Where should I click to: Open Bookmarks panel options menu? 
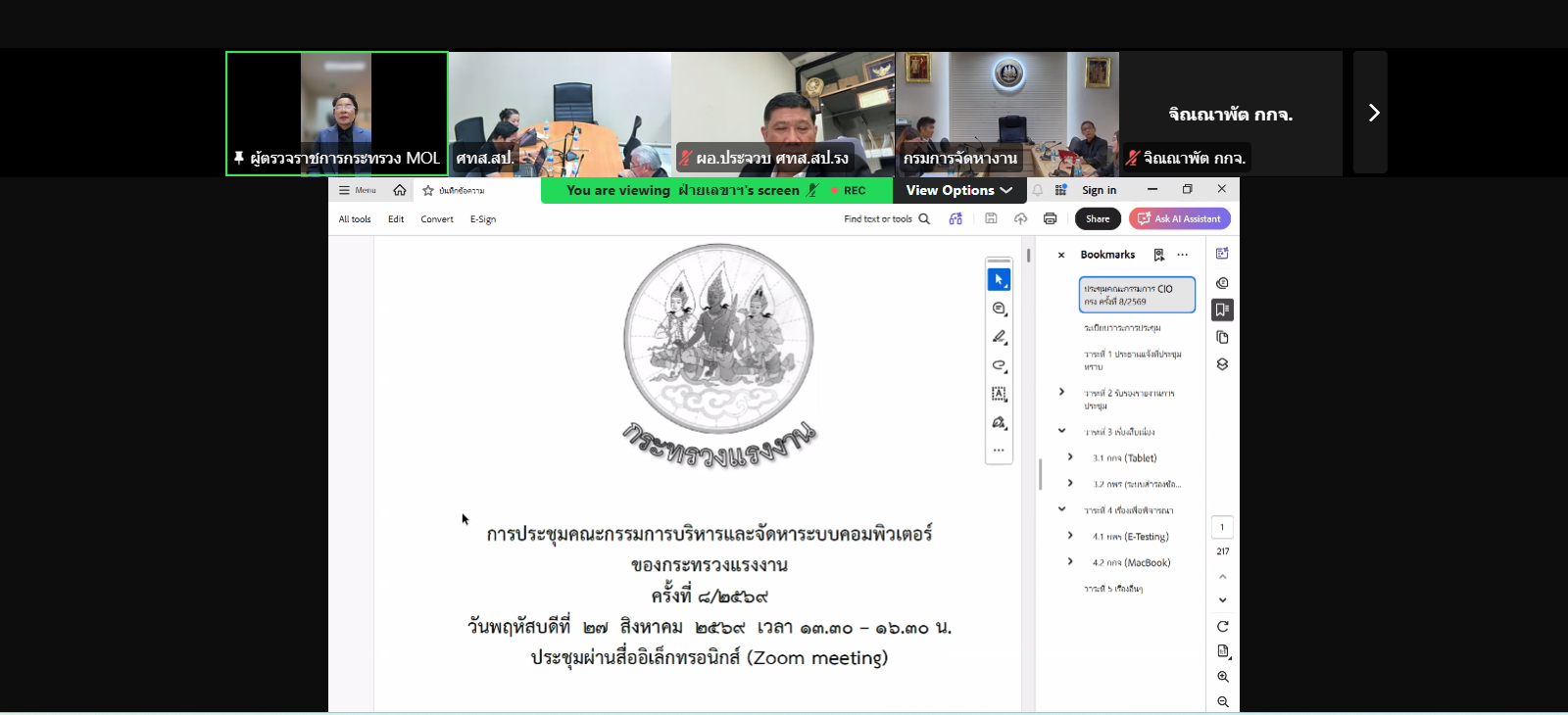pos(1183,255)
